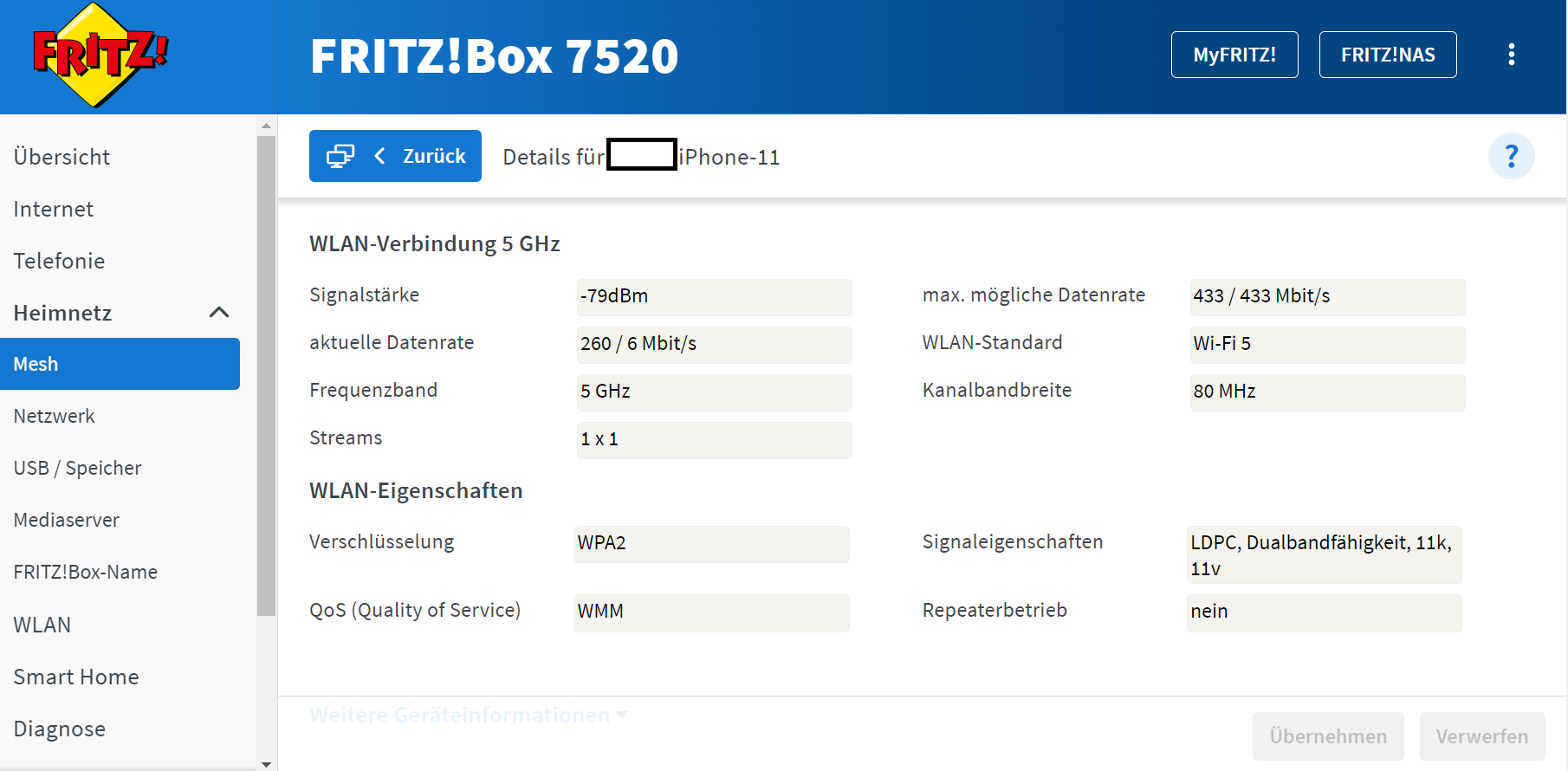The image size is (1568, 771).
Task: Open Telefonie menu item
Action: [59, 261]
